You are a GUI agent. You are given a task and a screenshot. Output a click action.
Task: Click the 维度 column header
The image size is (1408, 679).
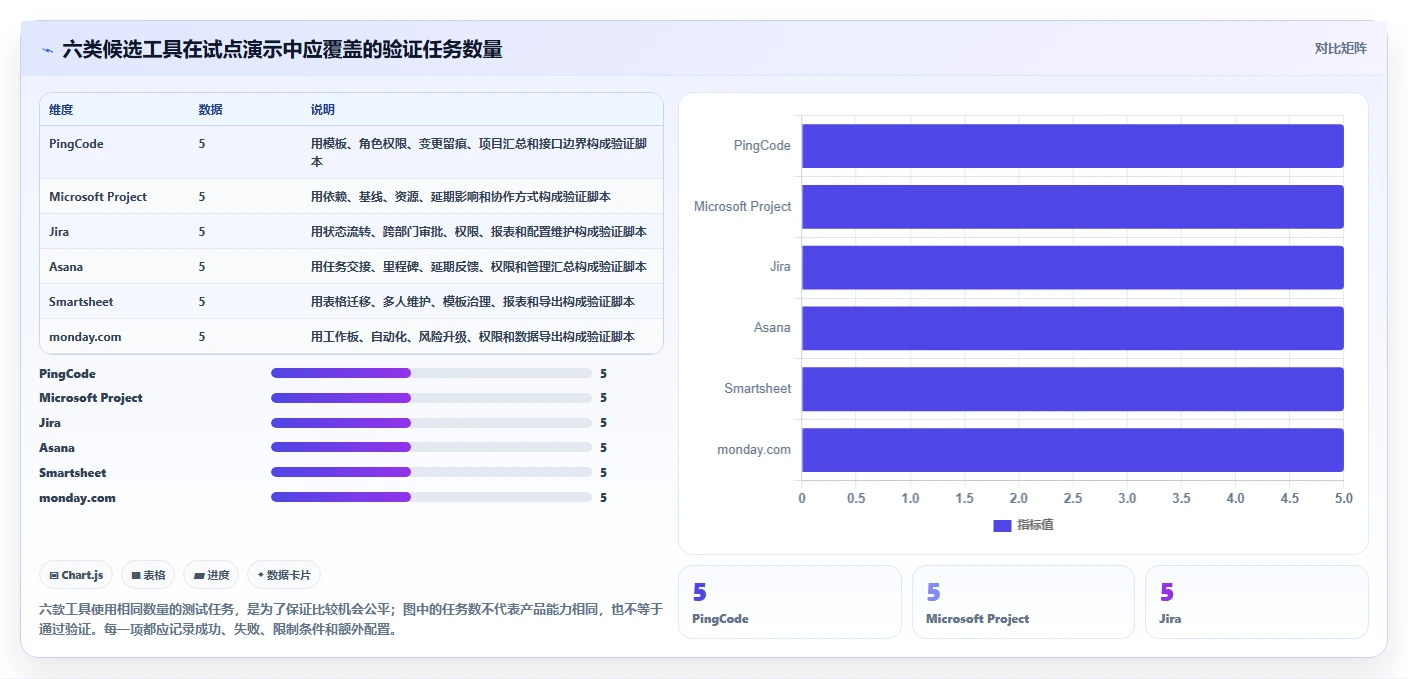click(x=61, y=110)
